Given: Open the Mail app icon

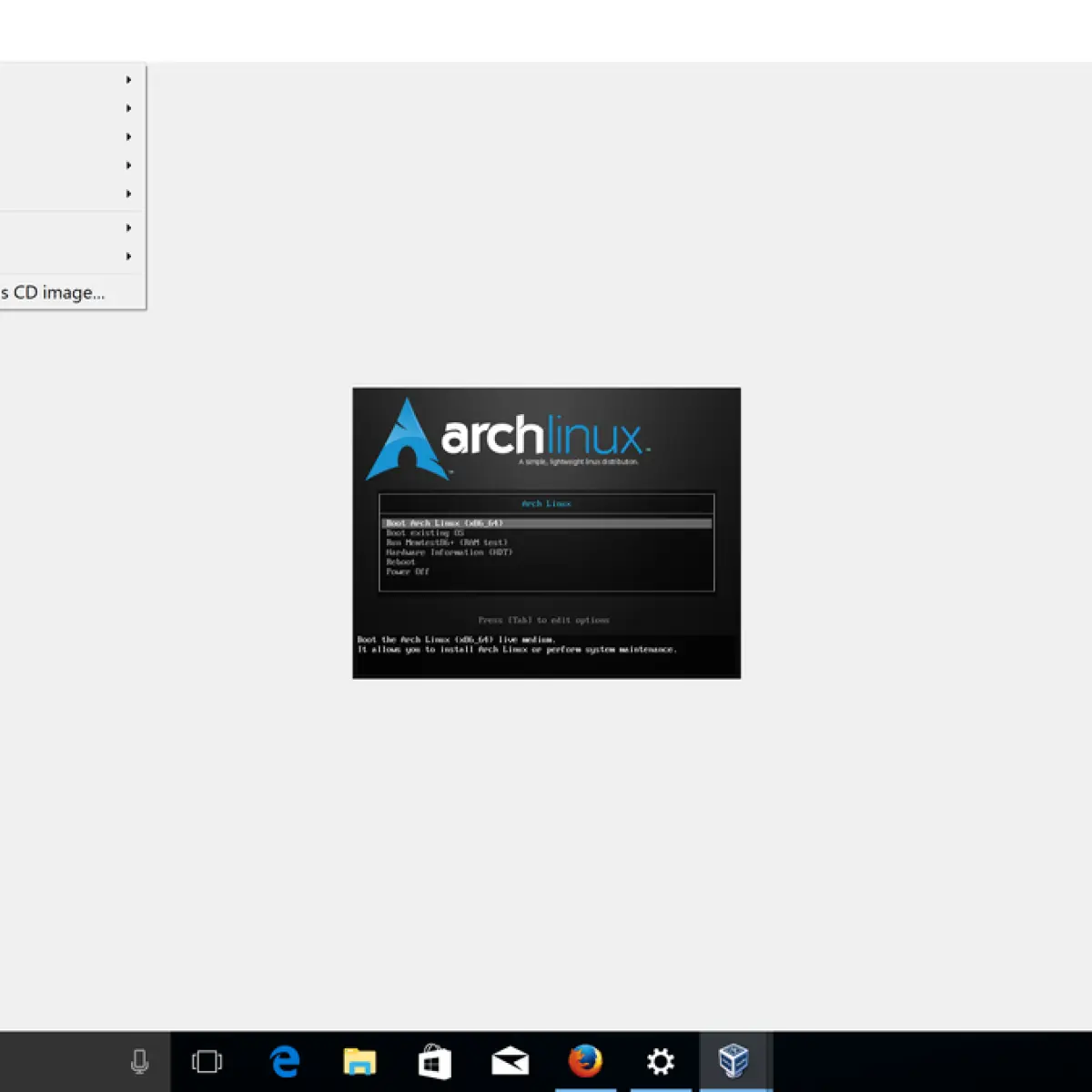Looking at the screenshot, I should tap(510, 1062).
